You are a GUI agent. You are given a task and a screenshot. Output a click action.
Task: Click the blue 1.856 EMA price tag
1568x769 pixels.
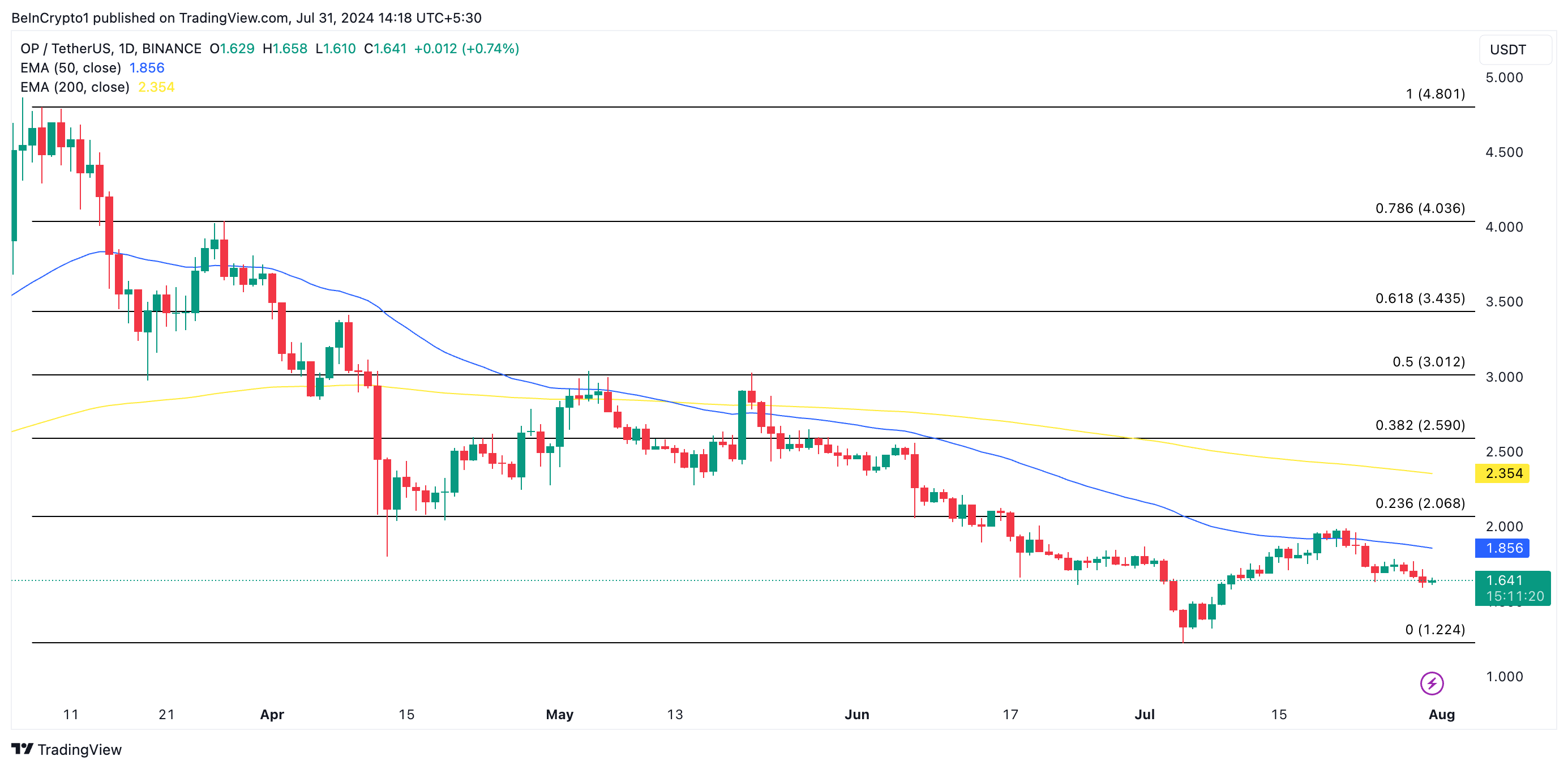[x=1502, y=548]
